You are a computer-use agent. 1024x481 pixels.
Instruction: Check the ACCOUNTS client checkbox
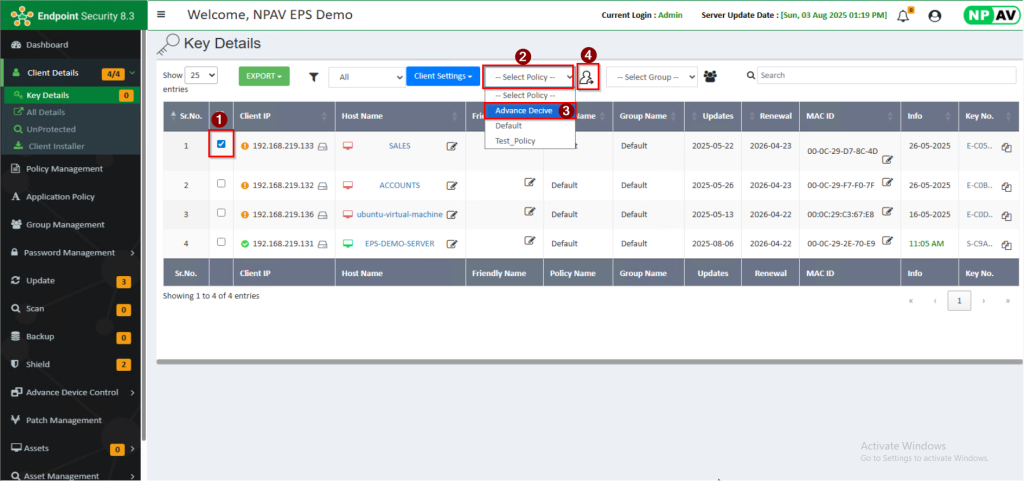221,184
